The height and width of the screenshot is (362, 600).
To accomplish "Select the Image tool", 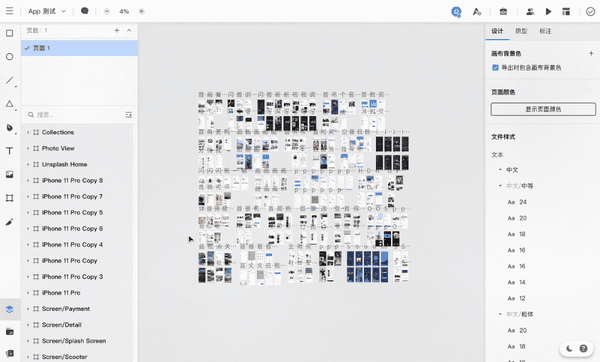I will coord(10,174).
